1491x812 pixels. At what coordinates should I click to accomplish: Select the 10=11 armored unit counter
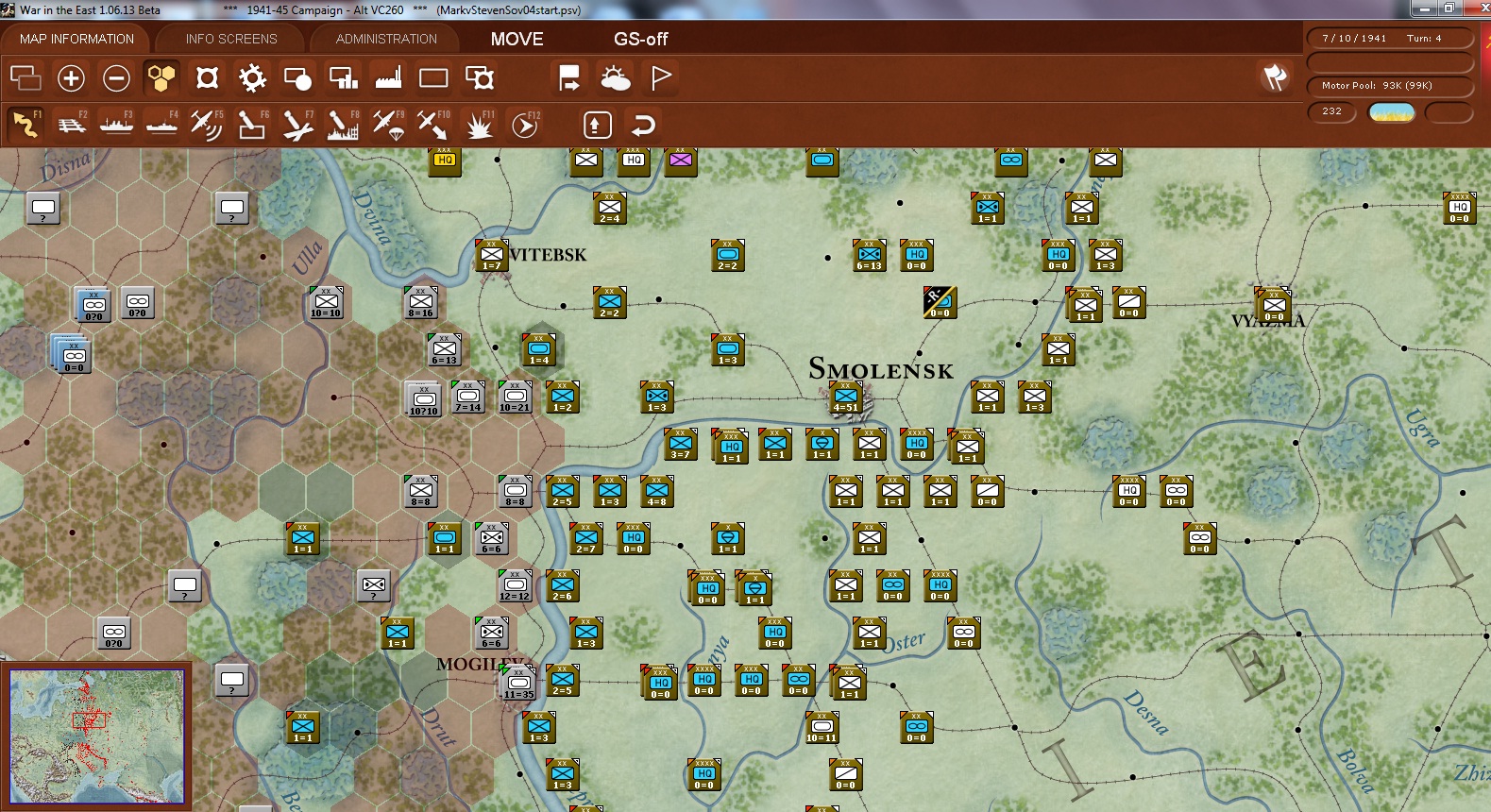(822, 728)
